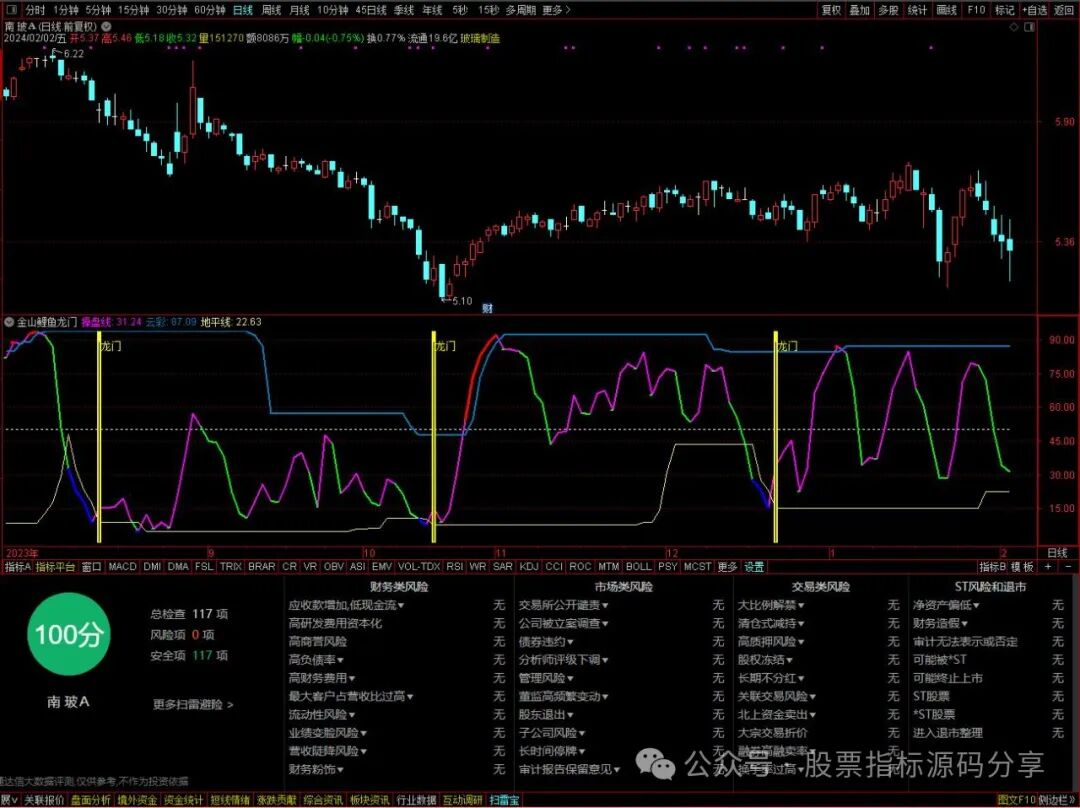
Task: Click the 窗口 button
Action: coord(92,566)
